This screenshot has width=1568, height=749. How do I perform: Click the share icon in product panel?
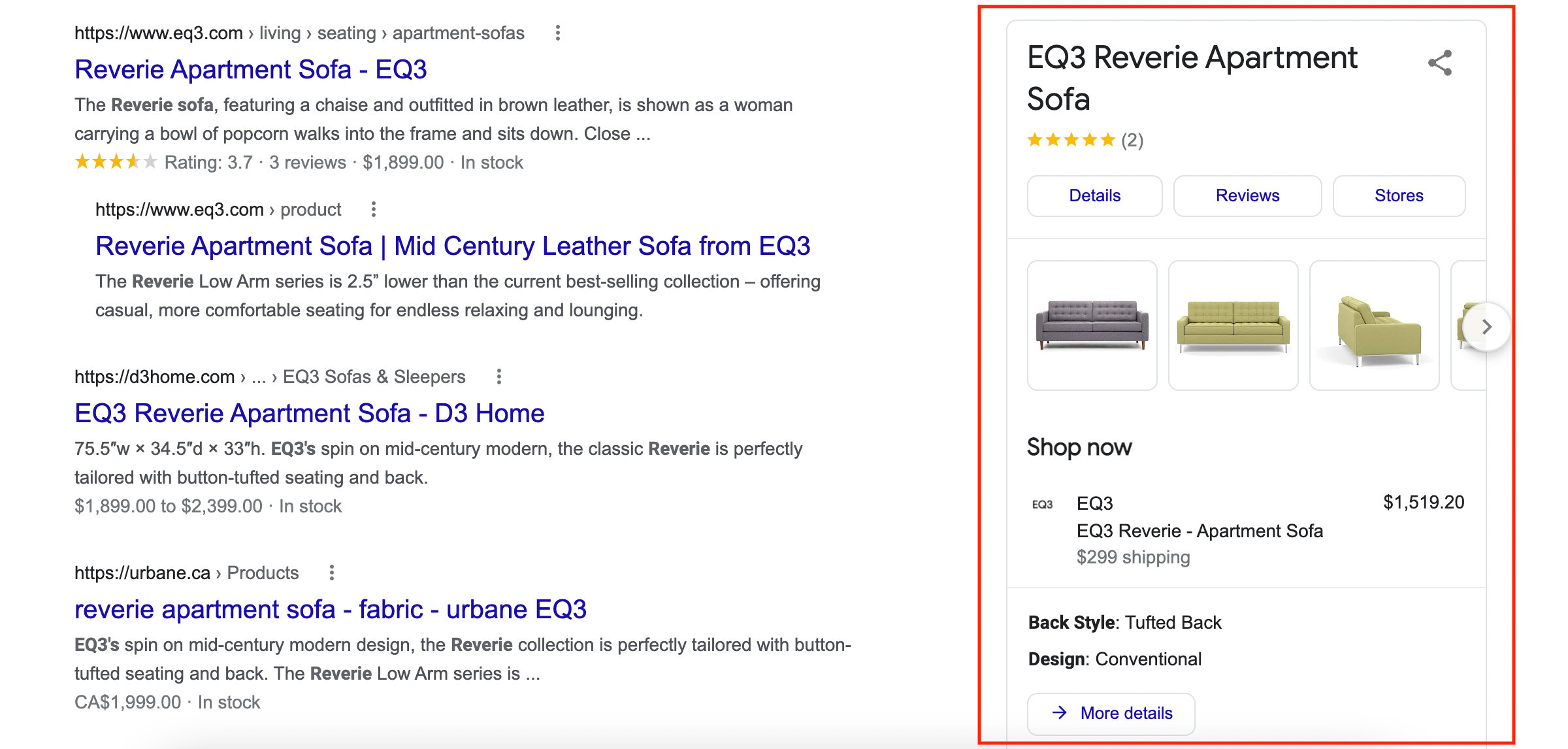point(1440,63)
